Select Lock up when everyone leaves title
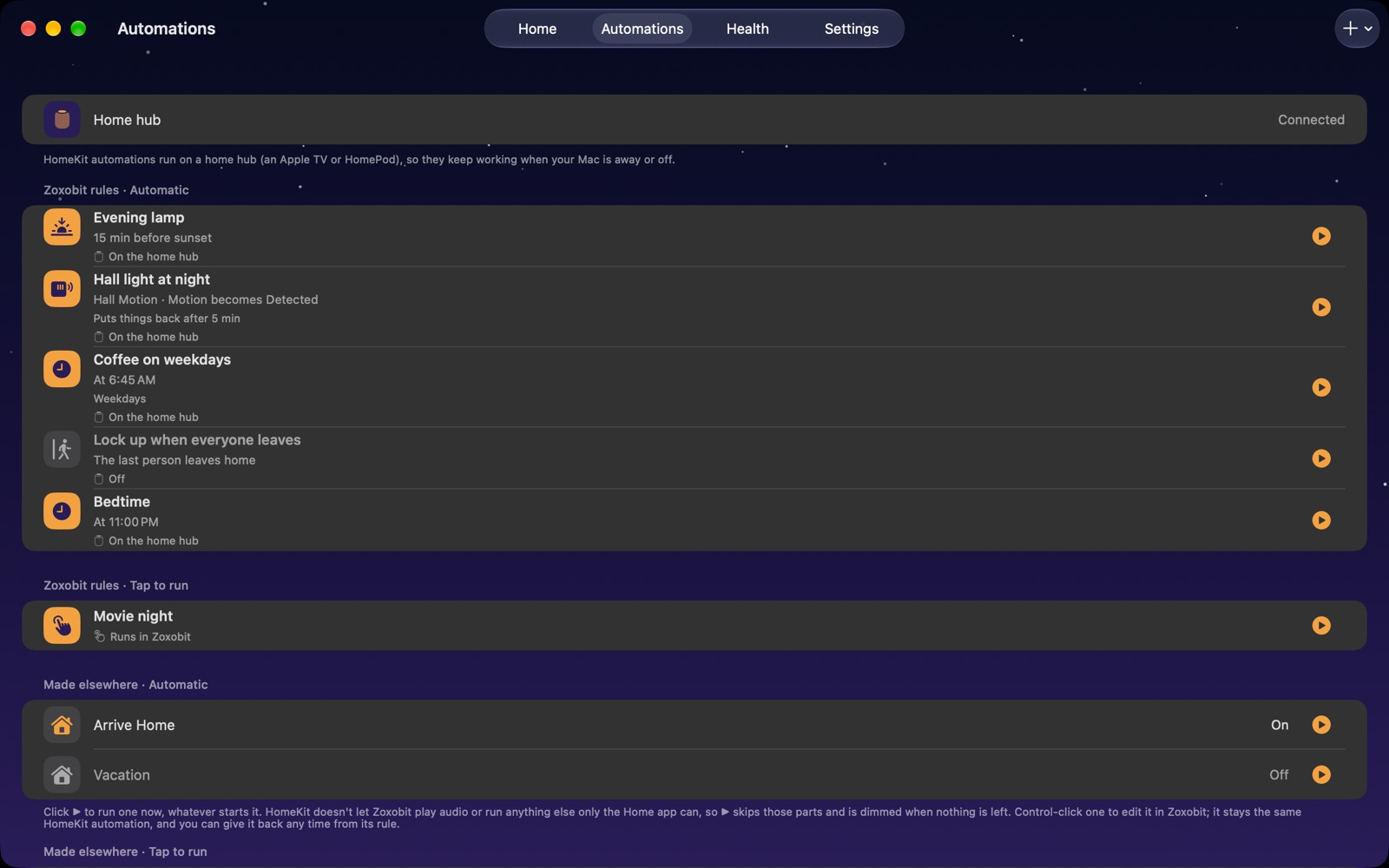1389x868 pixels. pos(197,440)
